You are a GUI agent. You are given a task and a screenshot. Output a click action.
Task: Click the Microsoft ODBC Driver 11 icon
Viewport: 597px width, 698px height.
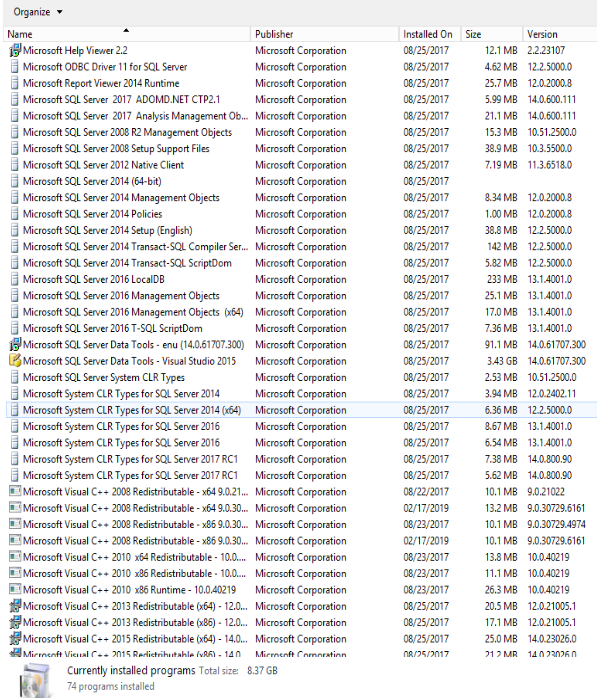pyautogui.click(x=15, y=67)
